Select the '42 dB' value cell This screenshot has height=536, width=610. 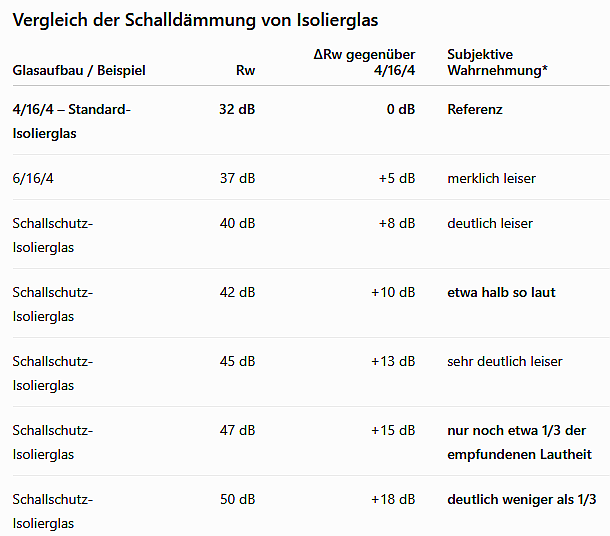[237, 292]
